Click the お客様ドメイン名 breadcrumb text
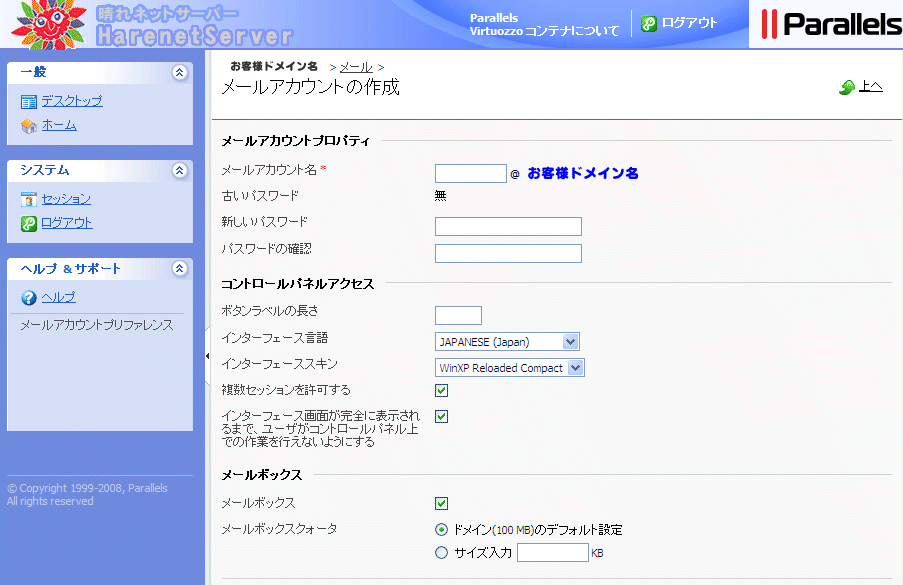Viewport: 903px width, 585px height. click(x=274, y=66)
